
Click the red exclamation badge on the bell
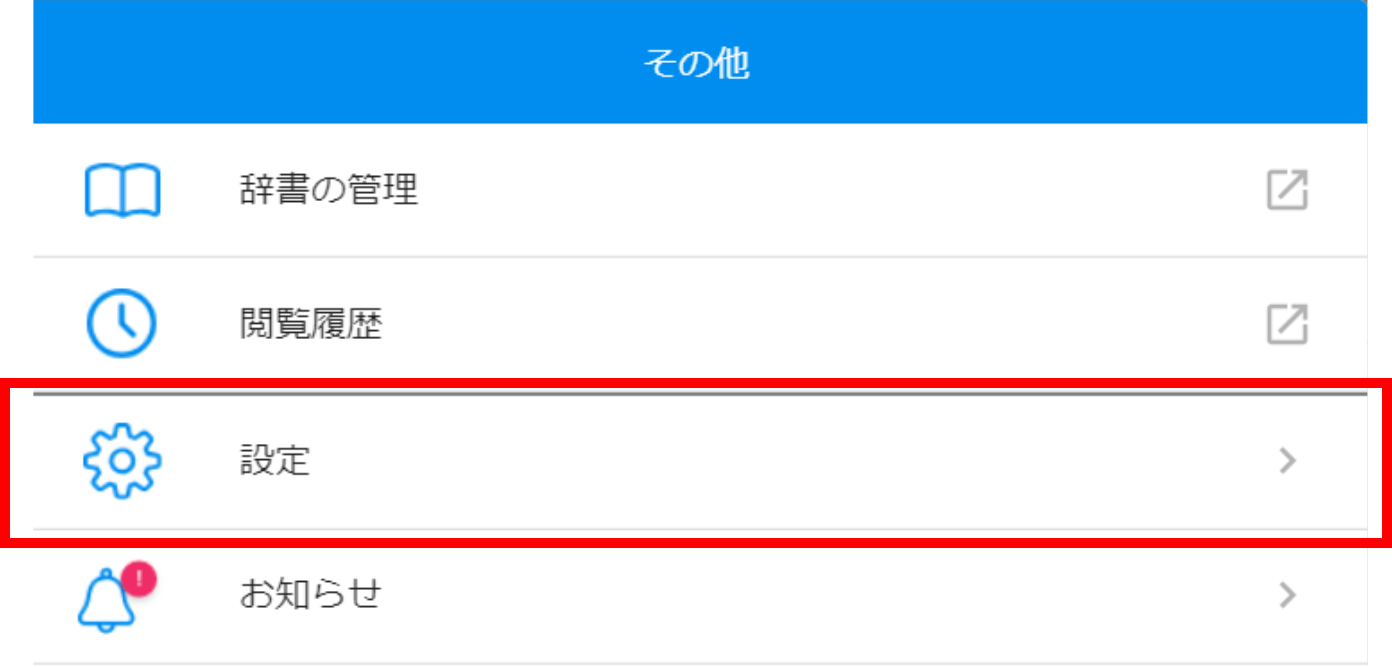pyautogui.click(x=138, y=578)
